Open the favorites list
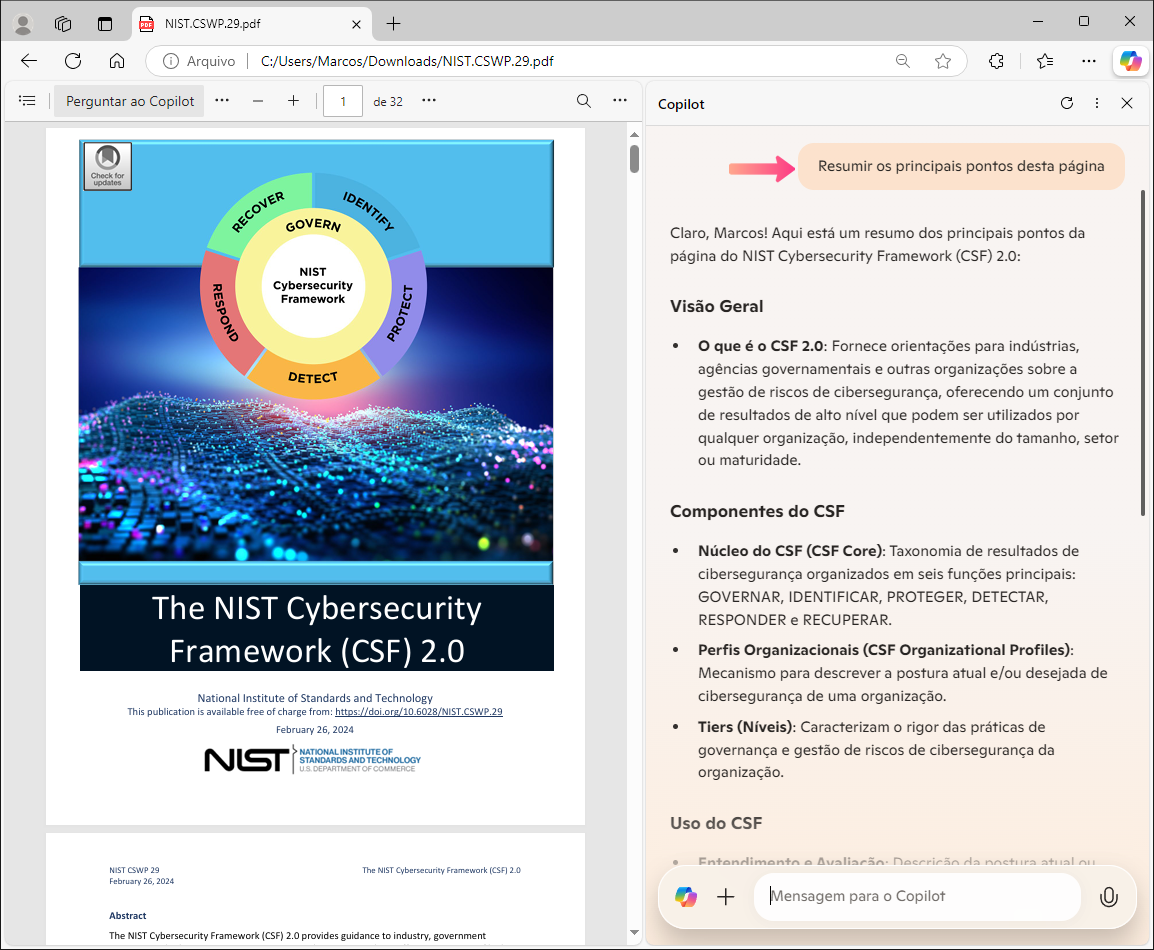 (1045, 61)
